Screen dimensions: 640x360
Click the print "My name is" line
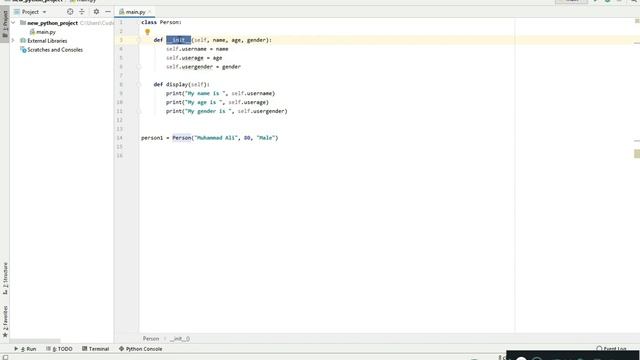[x=220, y=93]
